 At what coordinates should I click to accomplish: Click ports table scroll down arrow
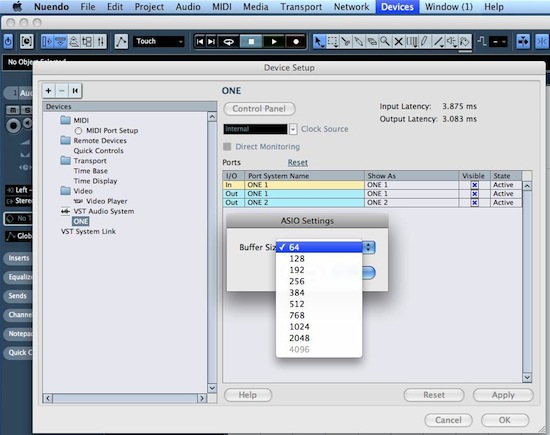click(527, 377)
